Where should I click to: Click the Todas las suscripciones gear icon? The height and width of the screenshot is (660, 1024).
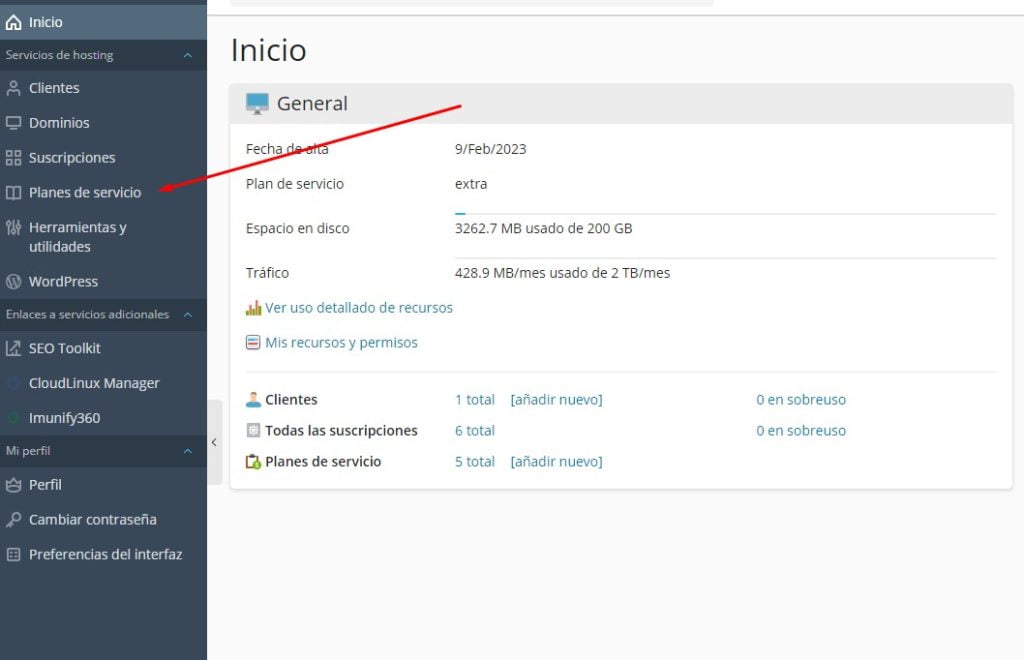(x=253, y=430)
